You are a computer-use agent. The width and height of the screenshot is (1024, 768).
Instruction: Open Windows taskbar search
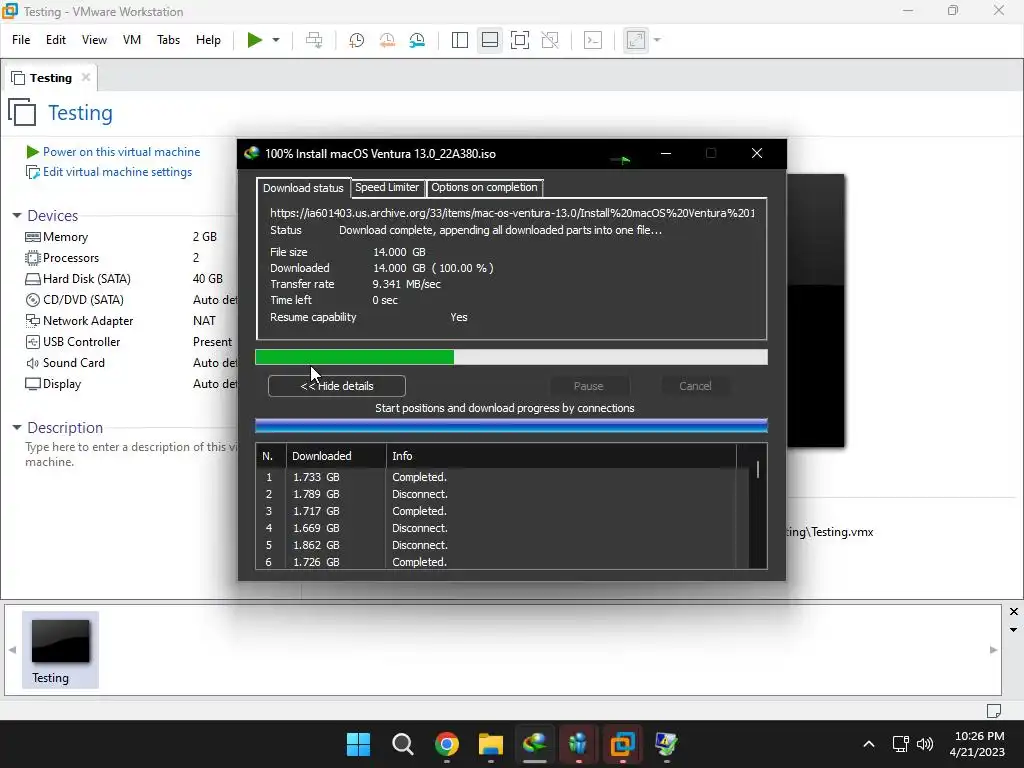click(402, 744)
